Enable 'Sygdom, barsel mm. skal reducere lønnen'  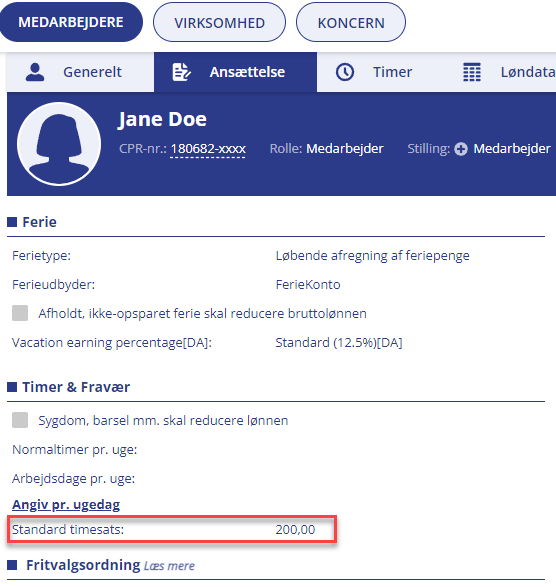[20, 420]
